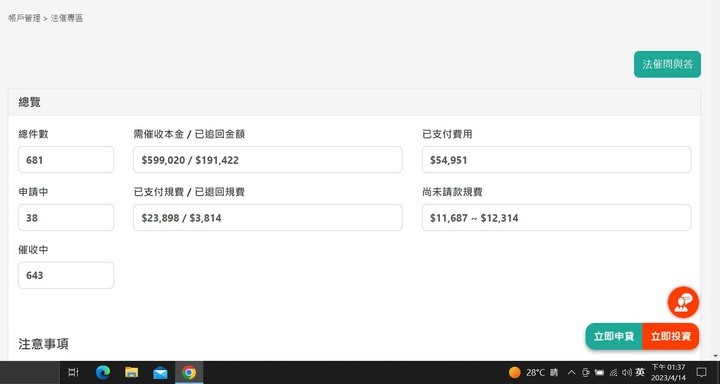
Task: Click the 已支付規費 / 已退回規費 label
Action: [189, 192]
